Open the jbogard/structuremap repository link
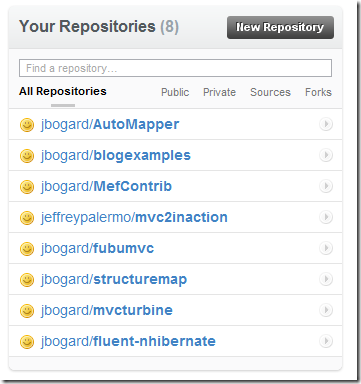This screenshot has width=361, height=384. click(114, 280)
